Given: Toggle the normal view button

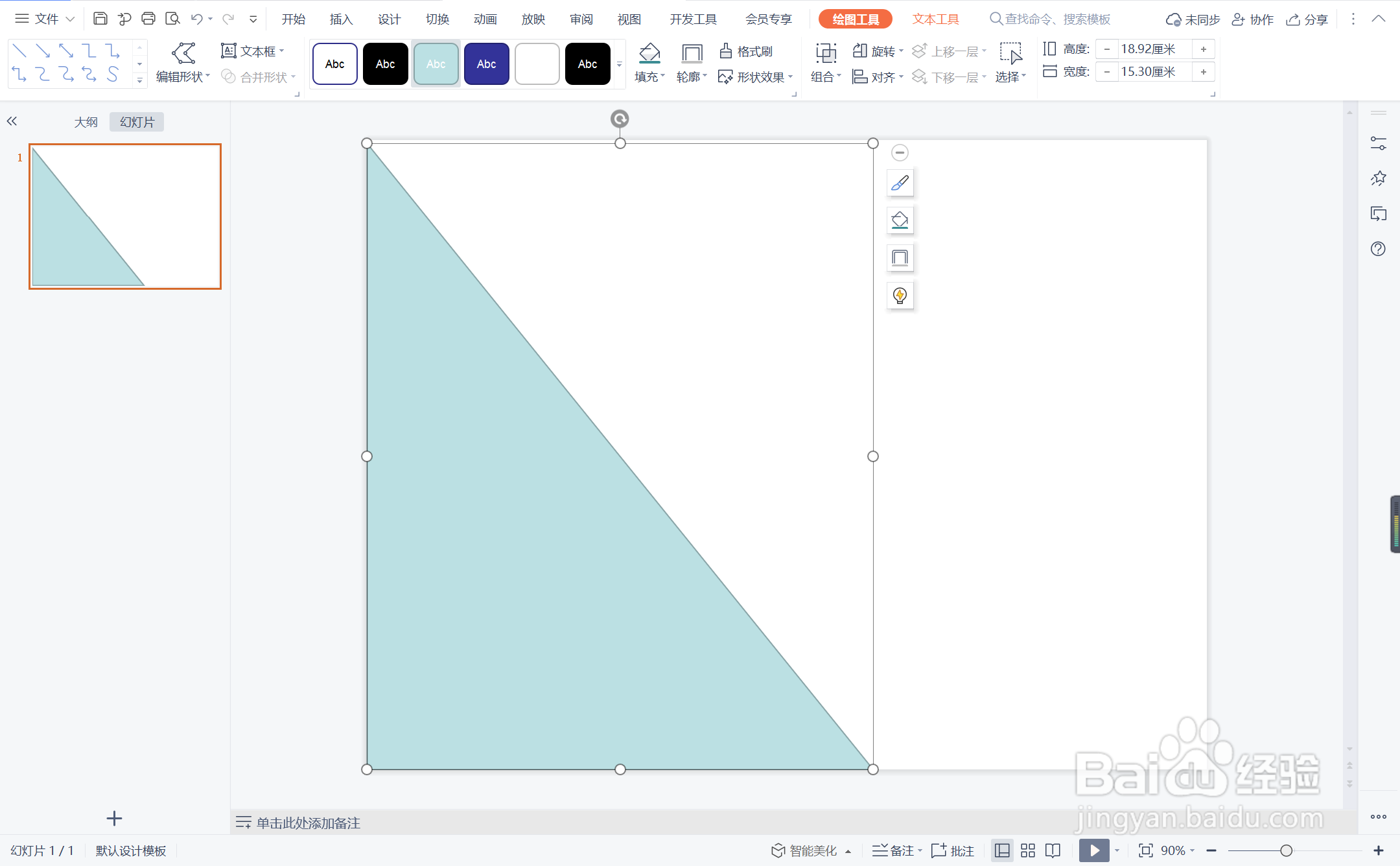Looking at the screenshot, I should pyautogui.click(x=1002, y=850).
